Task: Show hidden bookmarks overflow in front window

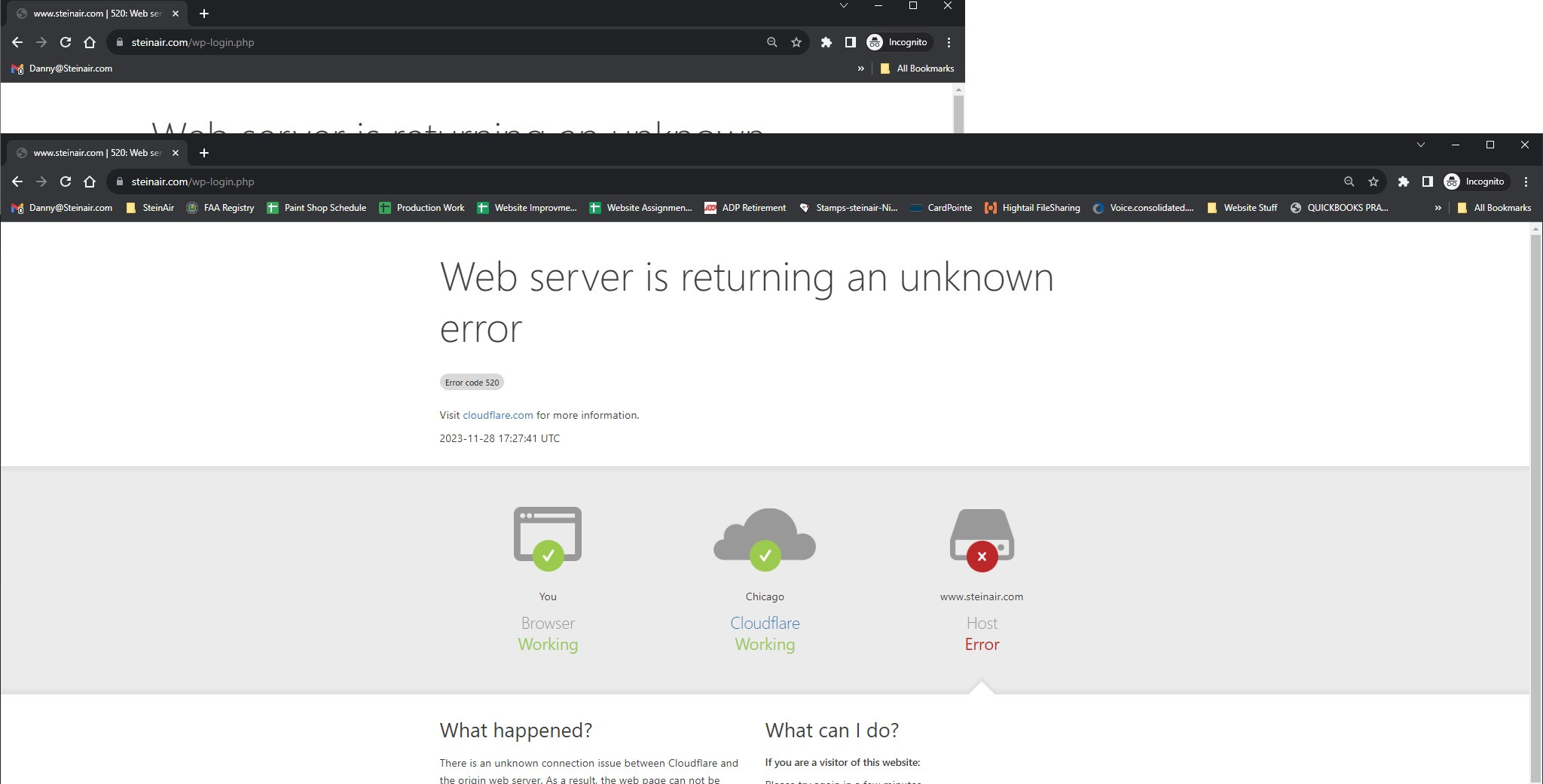Action: click(1438, 208)
